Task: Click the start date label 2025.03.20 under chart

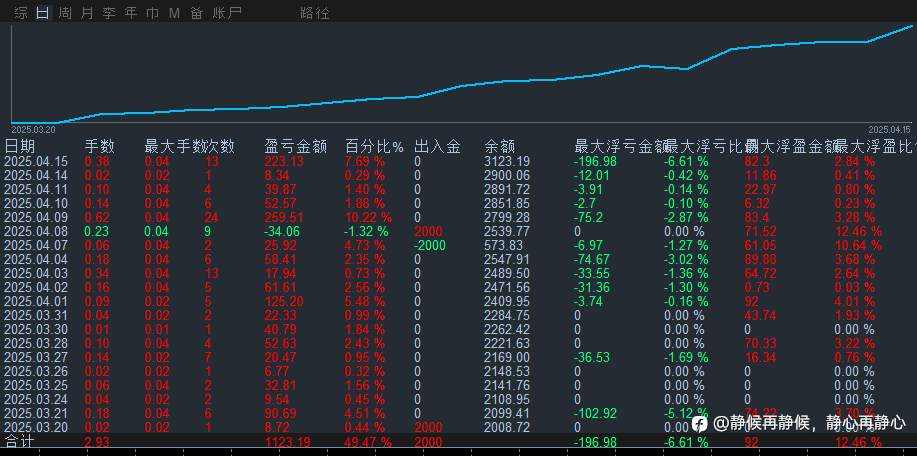Action: [33, 129]
